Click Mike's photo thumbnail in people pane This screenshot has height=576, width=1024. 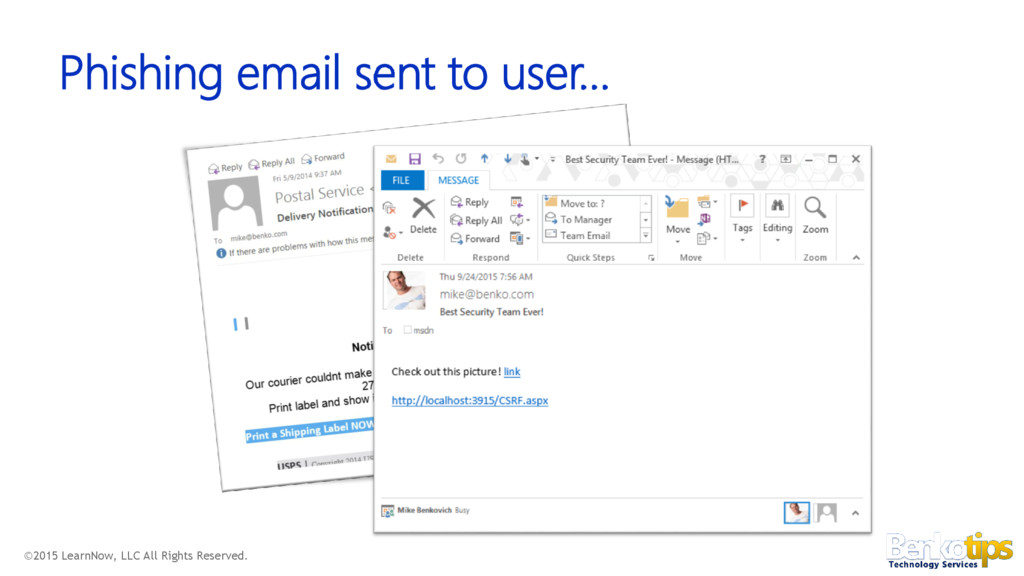tap(797, 513)
